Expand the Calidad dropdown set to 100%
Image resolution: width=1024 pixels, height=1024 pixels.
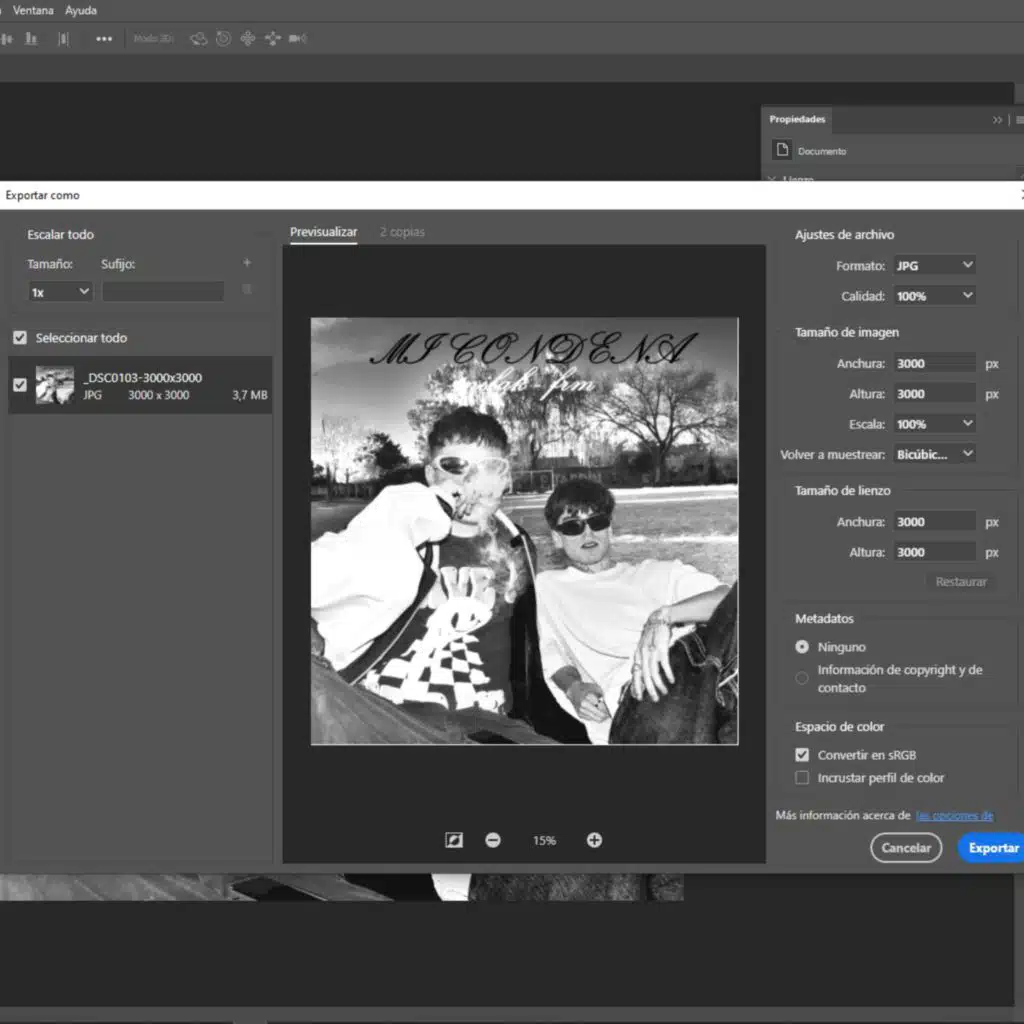934,296
